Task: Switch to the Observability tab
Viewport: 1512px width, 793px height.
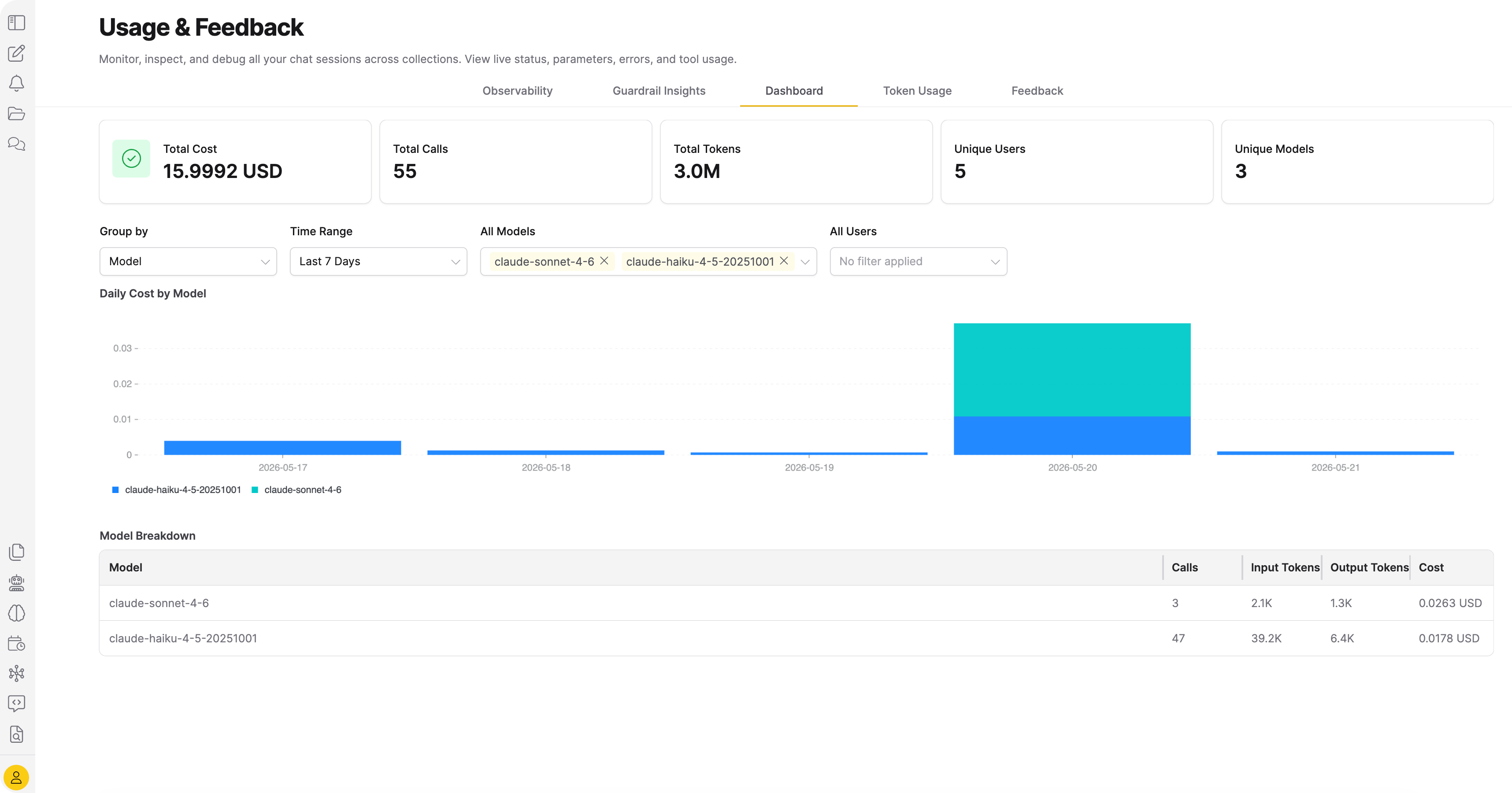Action: 517,91
